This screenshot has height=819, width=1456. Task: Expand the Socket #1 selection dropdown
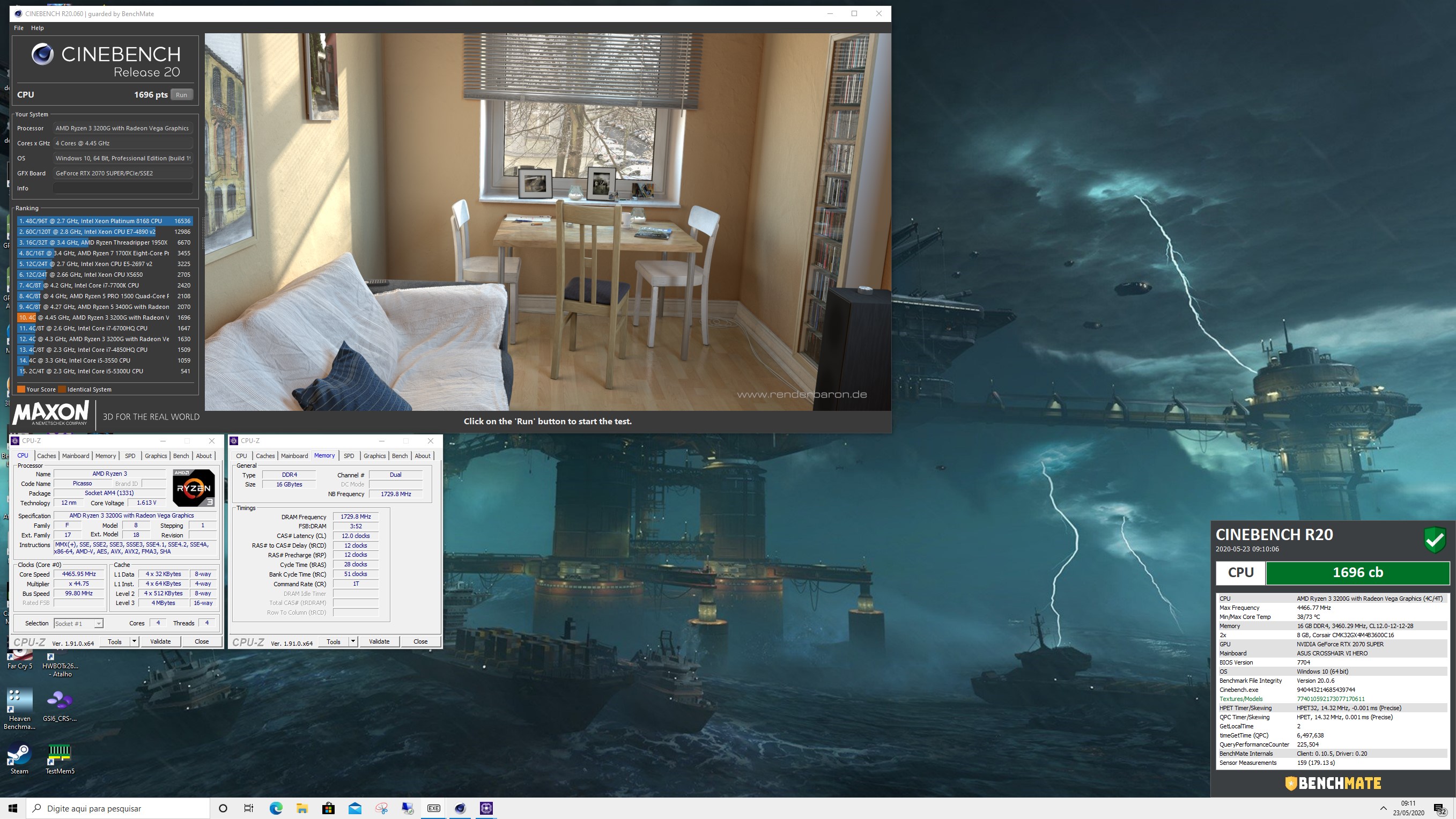(x=98, y=623)
